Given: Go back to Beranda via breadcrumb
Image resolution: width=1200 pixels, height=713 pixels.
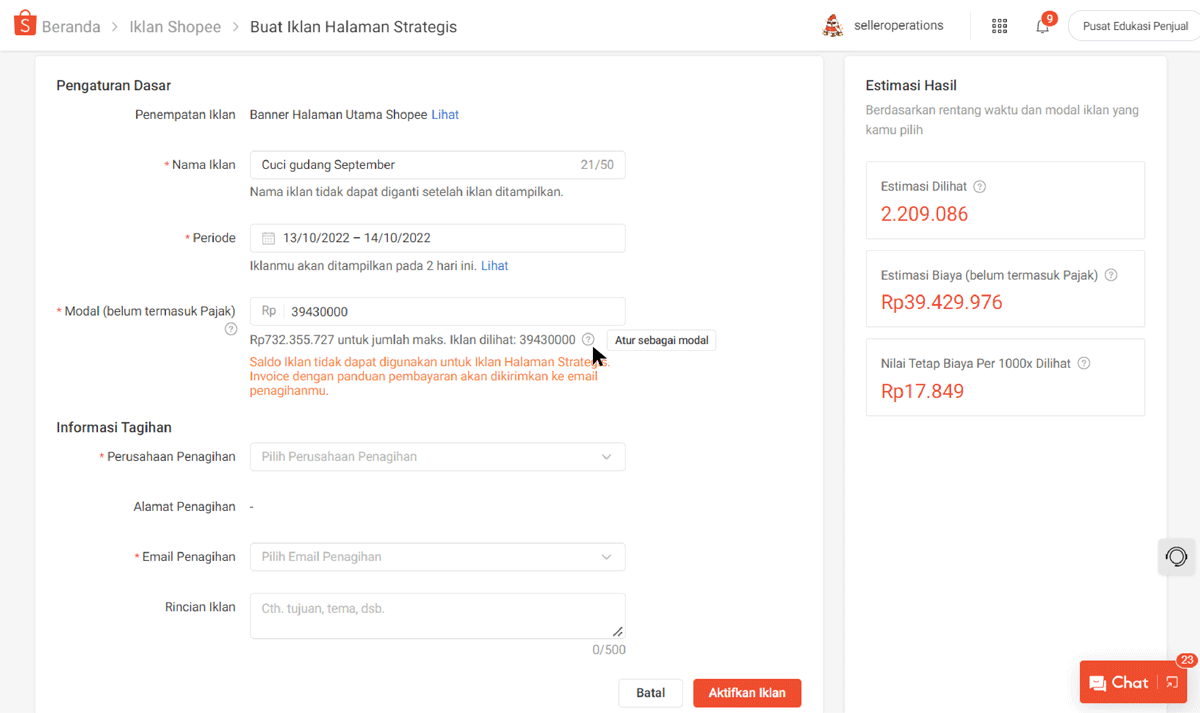Looking at the screenshot, I should pos(69,27).
